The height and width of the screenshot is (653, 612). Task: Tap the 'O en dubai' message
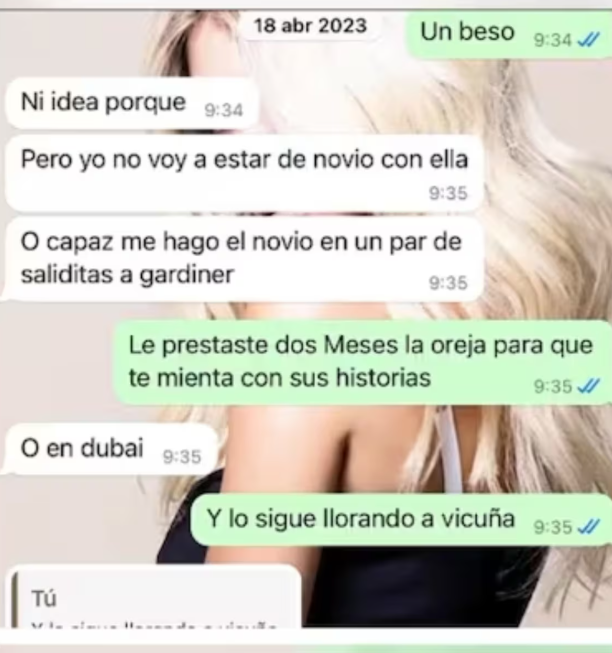(110, 449)
